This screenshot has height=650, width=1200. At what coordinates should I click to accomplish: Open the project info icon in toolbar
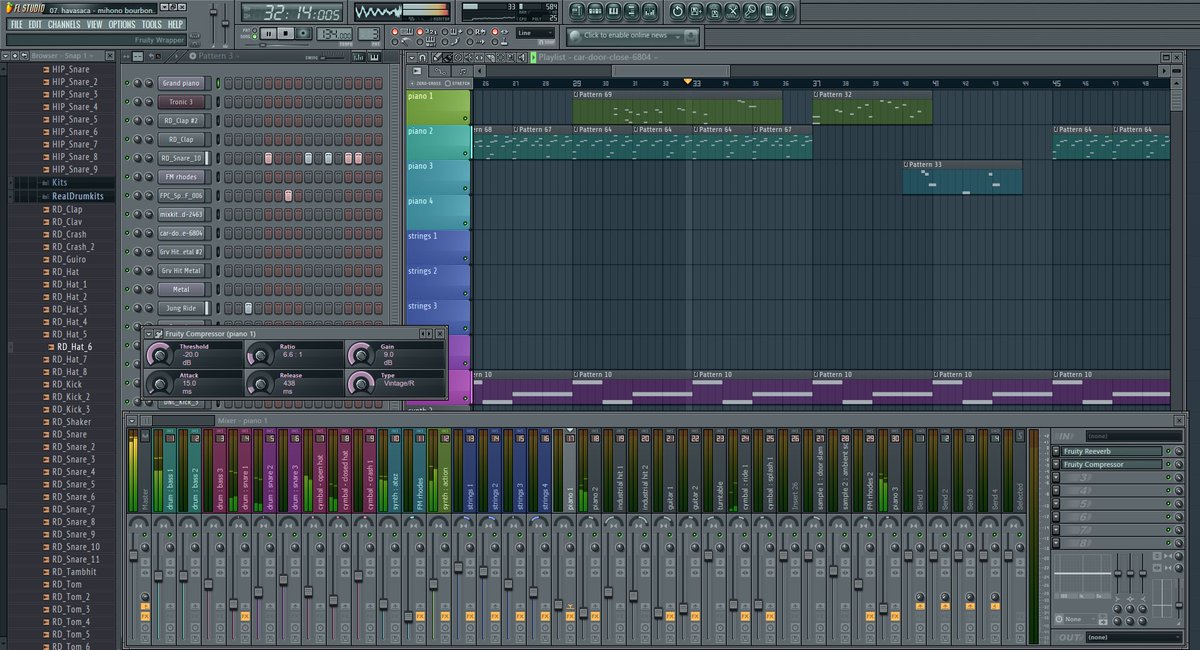click(x=768, y=11)
